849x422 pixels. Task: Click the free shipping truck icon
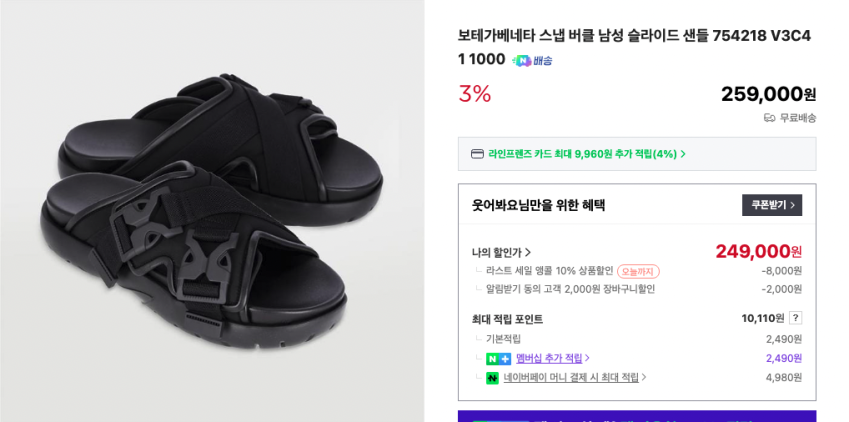[x=769, y=118]
